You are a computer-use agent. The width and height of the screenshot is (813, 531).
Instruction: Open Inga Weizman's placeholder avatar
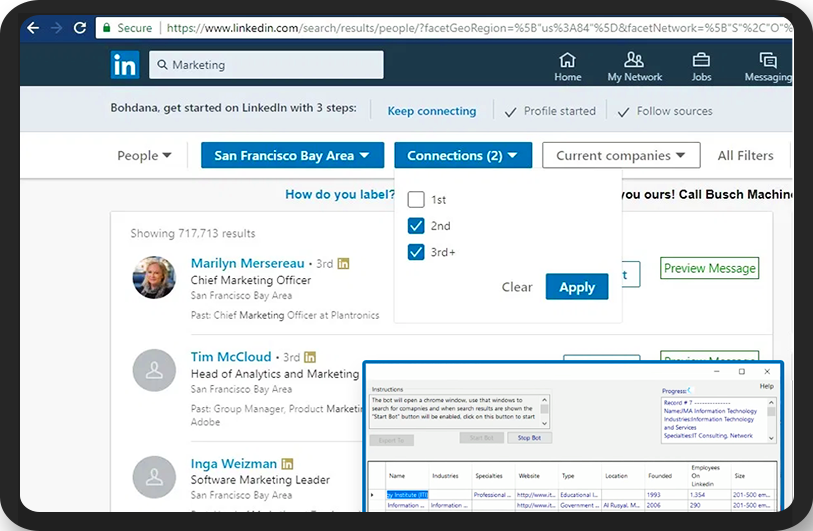click(x=154, y=477)
